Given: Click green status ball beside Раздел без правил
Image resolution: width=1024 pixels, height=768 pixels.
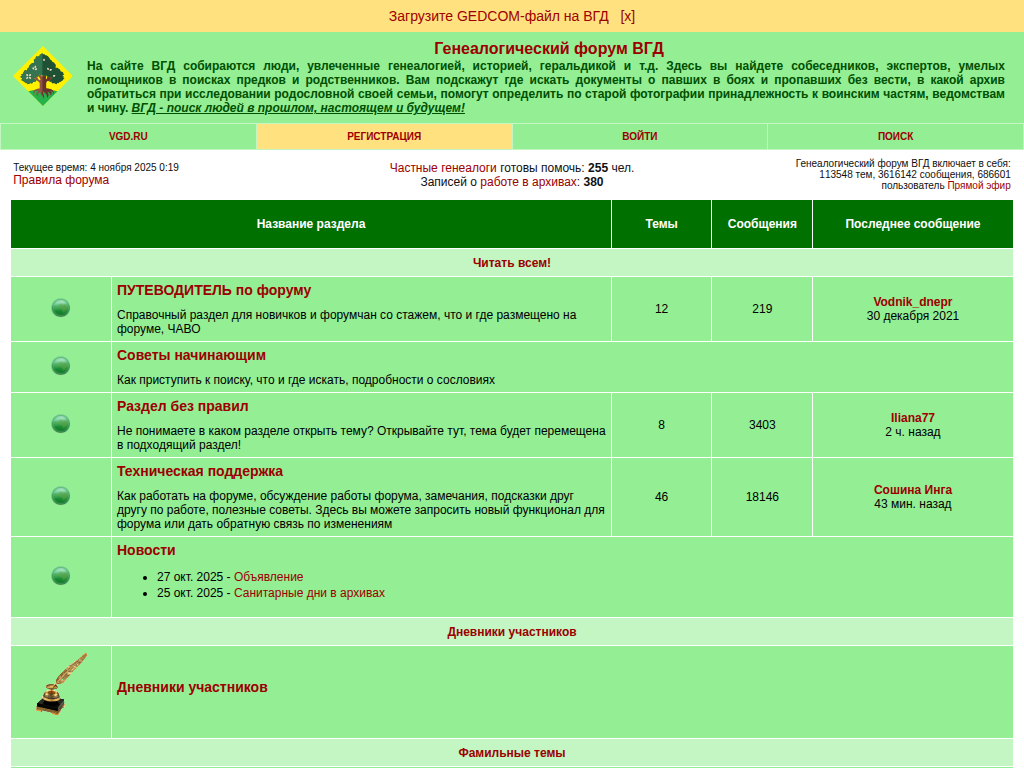Looking at the screenshot, I should coord(61,424).
